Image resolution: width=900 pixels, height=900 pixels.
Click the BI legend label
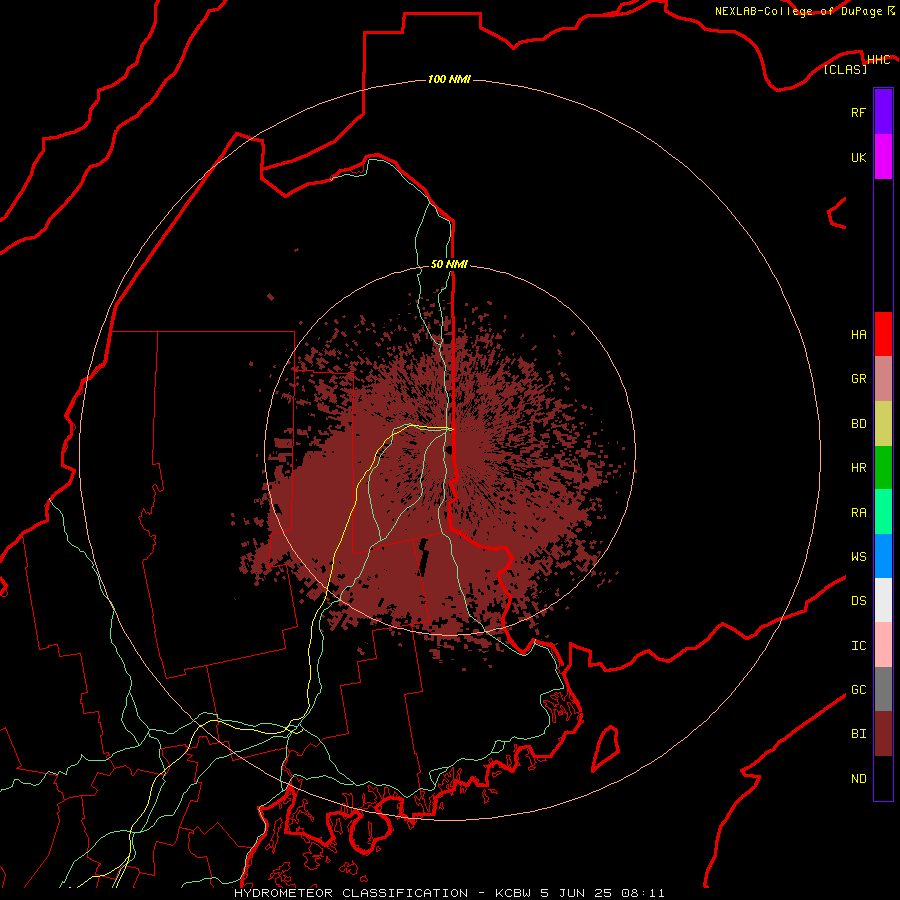(x=858, y=734)
